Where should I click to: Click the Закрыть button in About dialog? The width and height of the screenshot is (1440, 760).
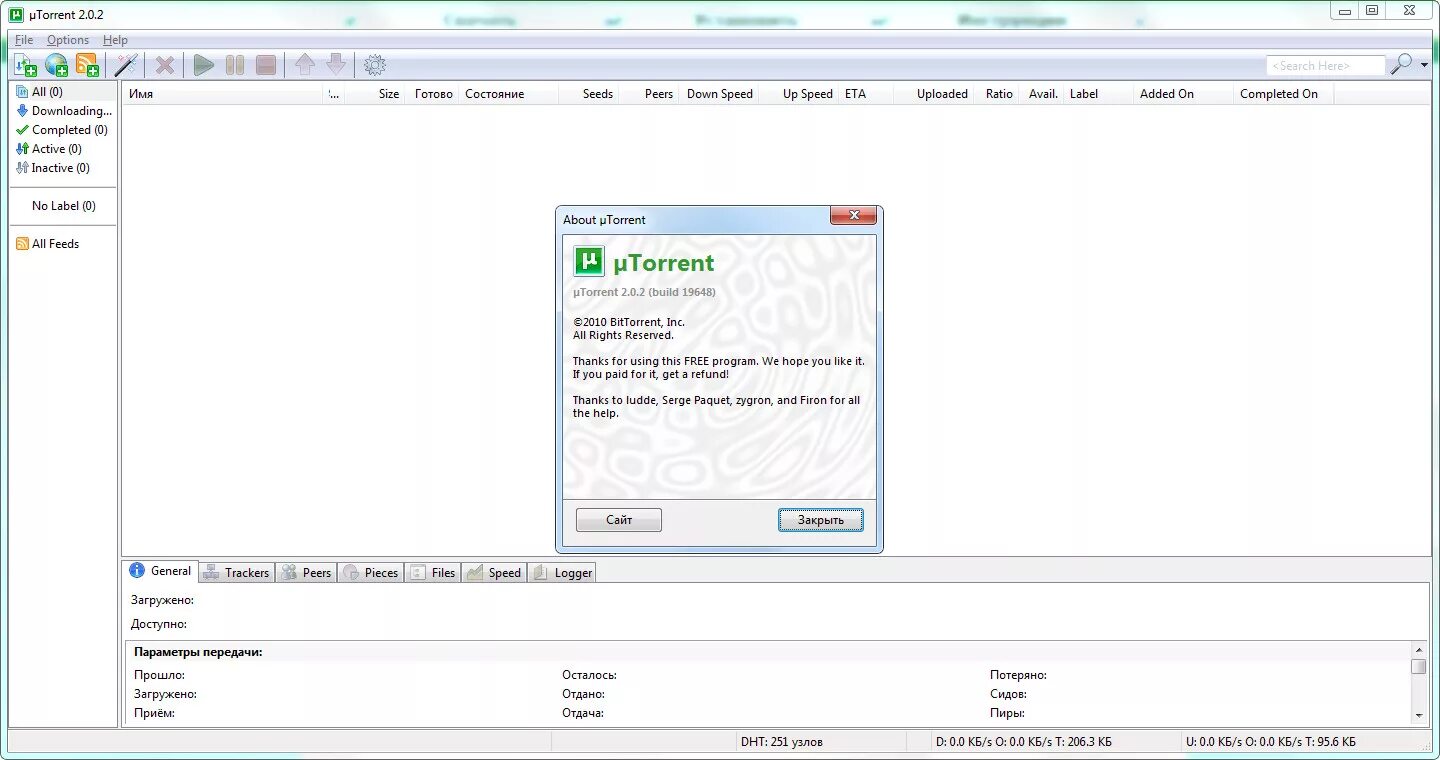click(x=821, y=520)
